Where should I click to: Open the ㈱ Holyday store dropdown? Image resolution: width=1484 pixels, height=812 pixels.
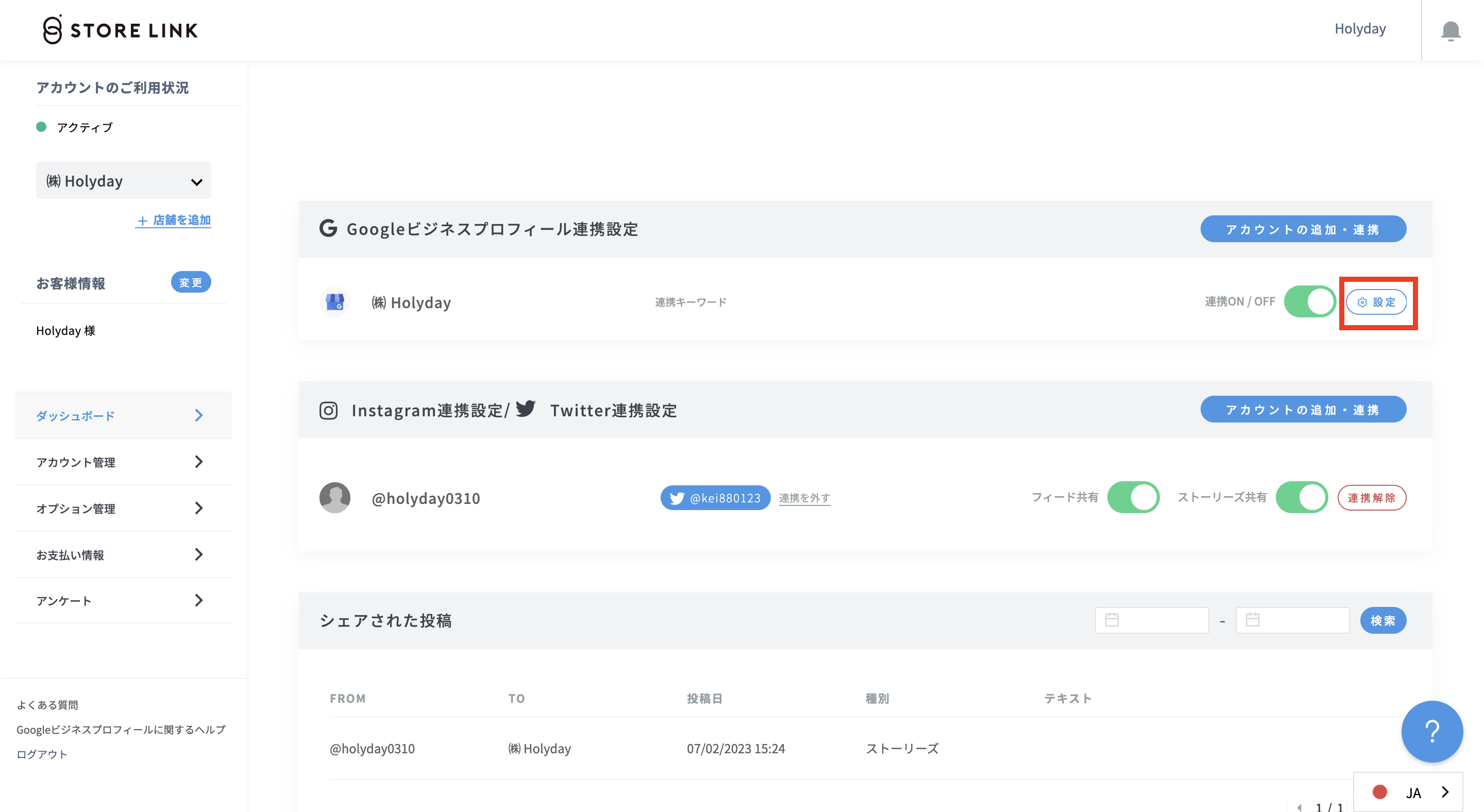(123, 181)
